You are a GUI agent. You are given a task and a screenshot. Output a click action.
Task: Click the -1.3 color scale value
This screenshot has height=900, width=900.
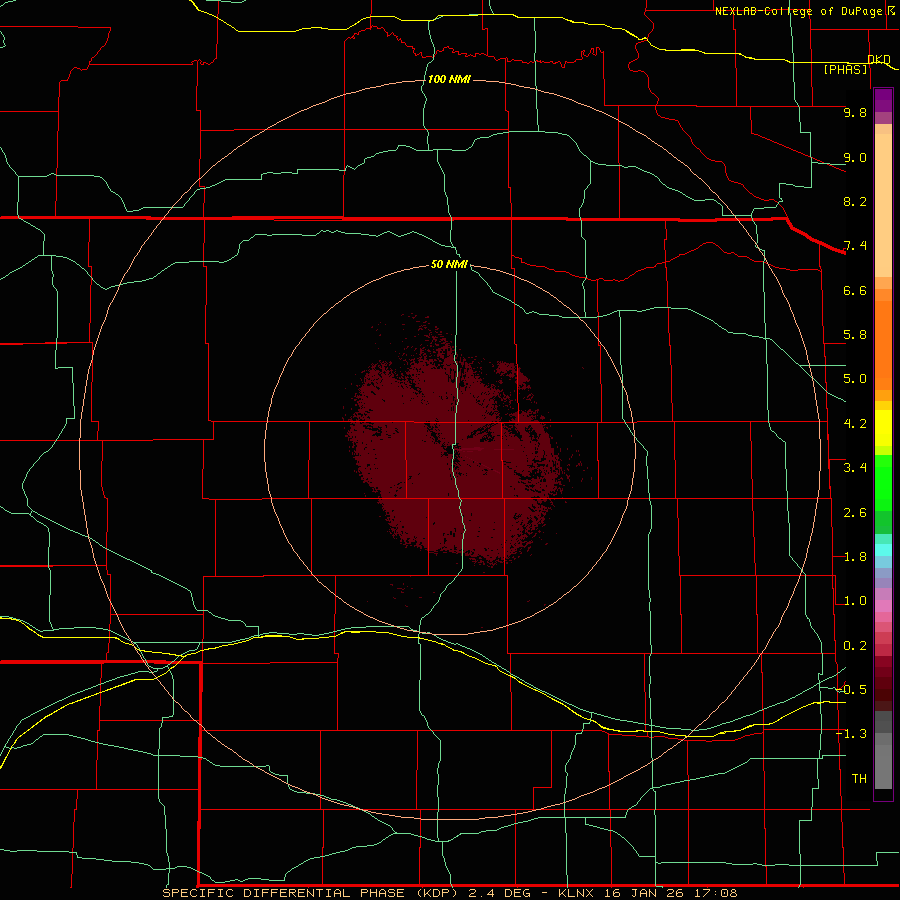852,734
